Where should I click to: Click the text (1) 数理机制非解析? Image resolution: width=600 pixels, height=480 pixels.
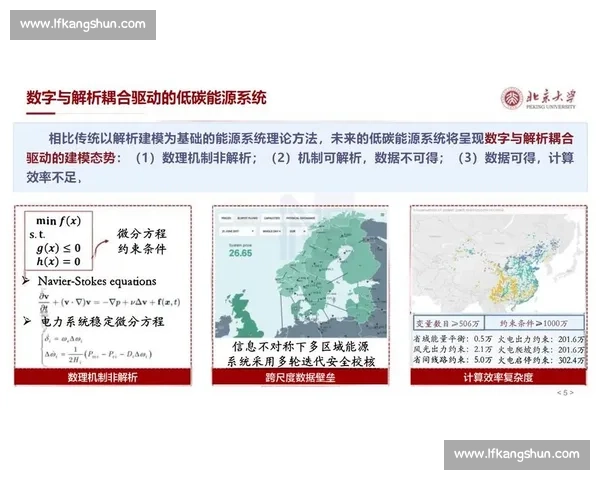tap(193, 158)
